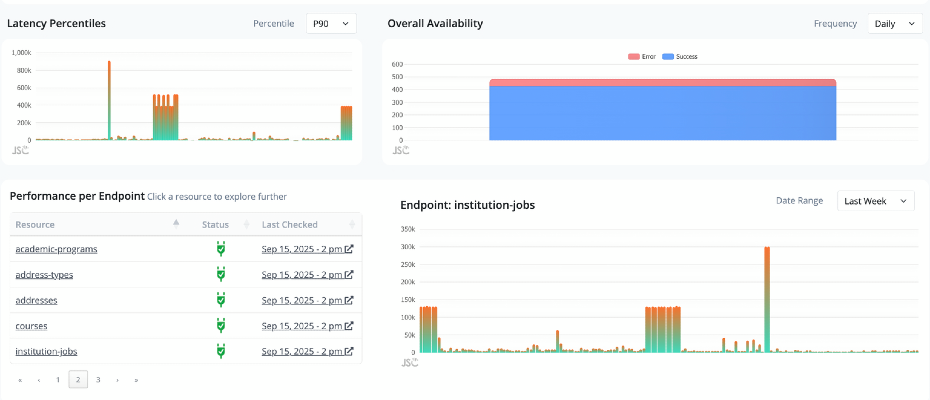Click the red Error legend color swatch
This screenshot has height=400, width=930.
pyautogui.click(x=634, y=57)
